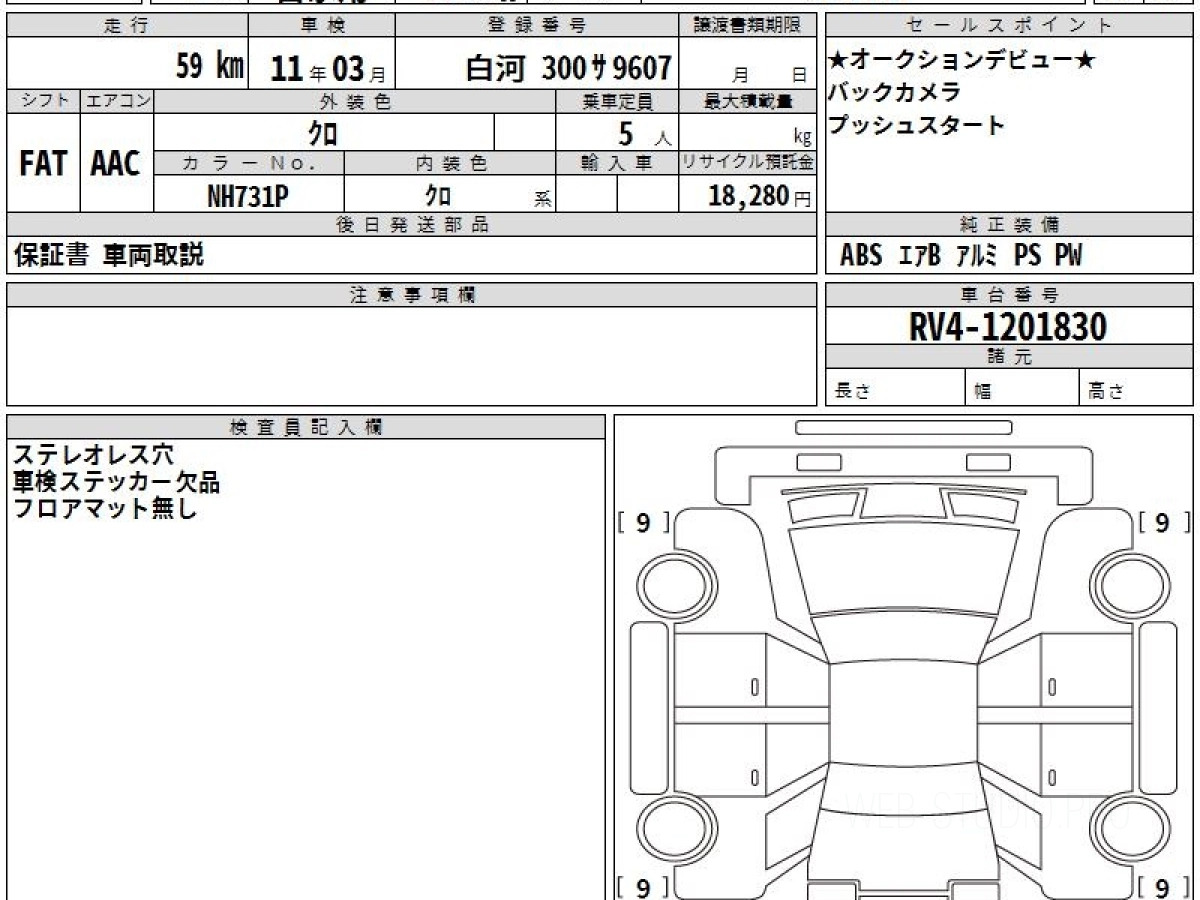Select the bottom-right wheel in car diagram
Image resolution: width=1200 pixels, height=900 pixels.
point(1125,829)
